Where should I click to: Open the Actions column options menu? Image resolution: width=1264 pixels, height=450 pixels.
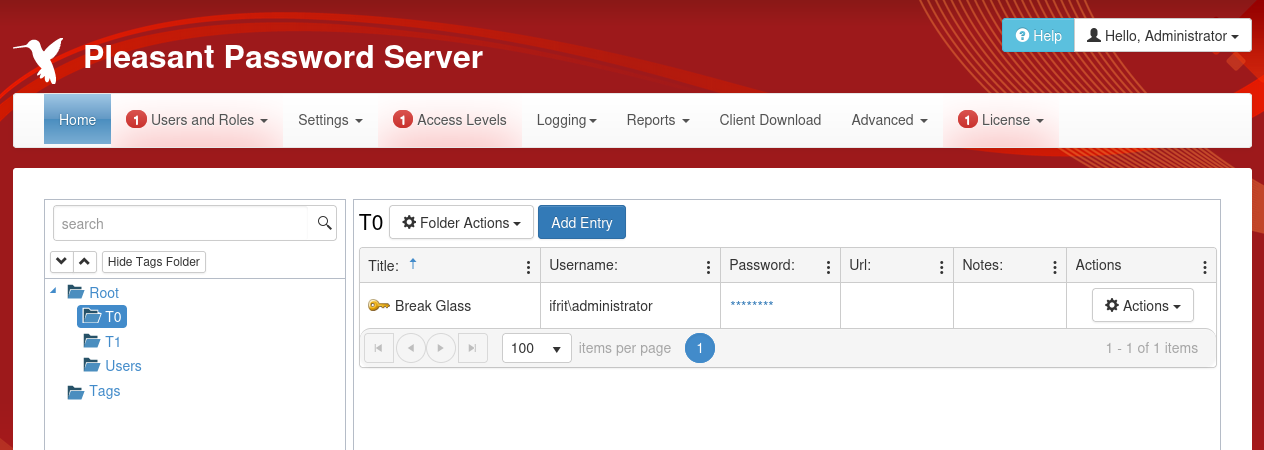(1205, 267)
